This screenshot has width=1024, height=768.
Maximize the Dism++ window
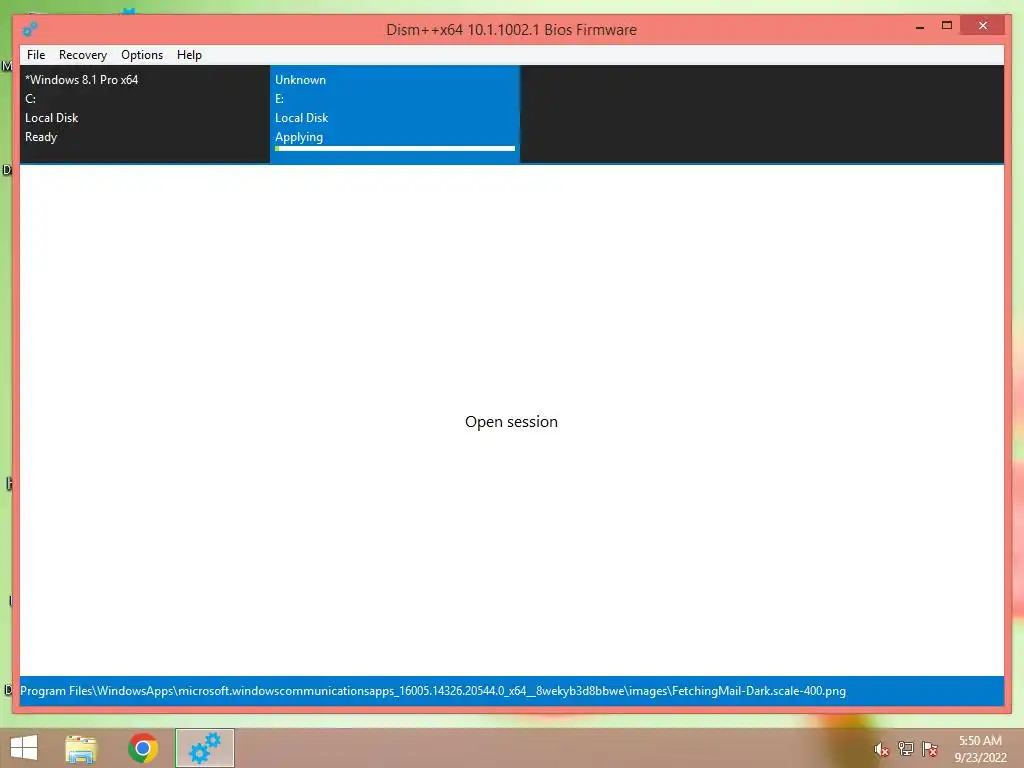coord(947,25)
